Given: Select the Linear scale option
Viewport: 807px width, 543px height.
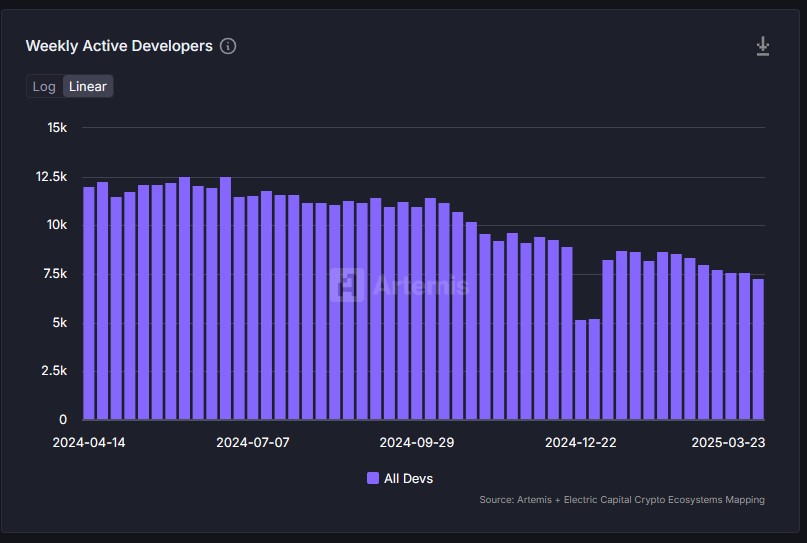Looking at the screenshot, I should [88, 86].
